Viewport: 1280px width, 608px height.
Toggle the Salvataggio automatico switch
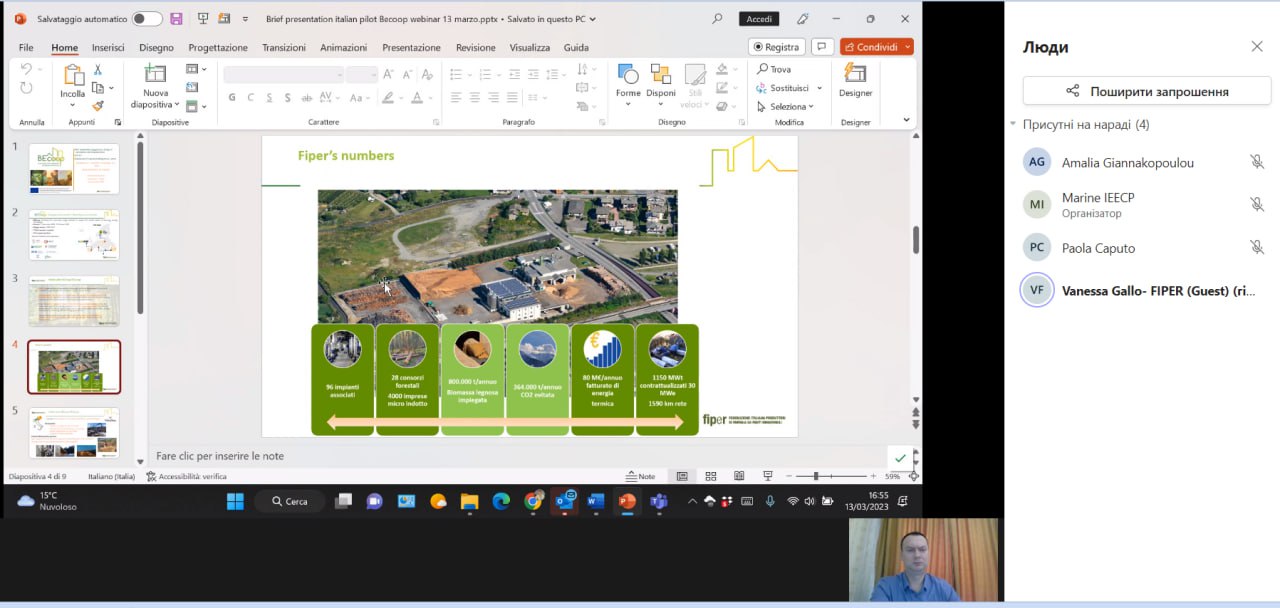click(x=147, y=19)
